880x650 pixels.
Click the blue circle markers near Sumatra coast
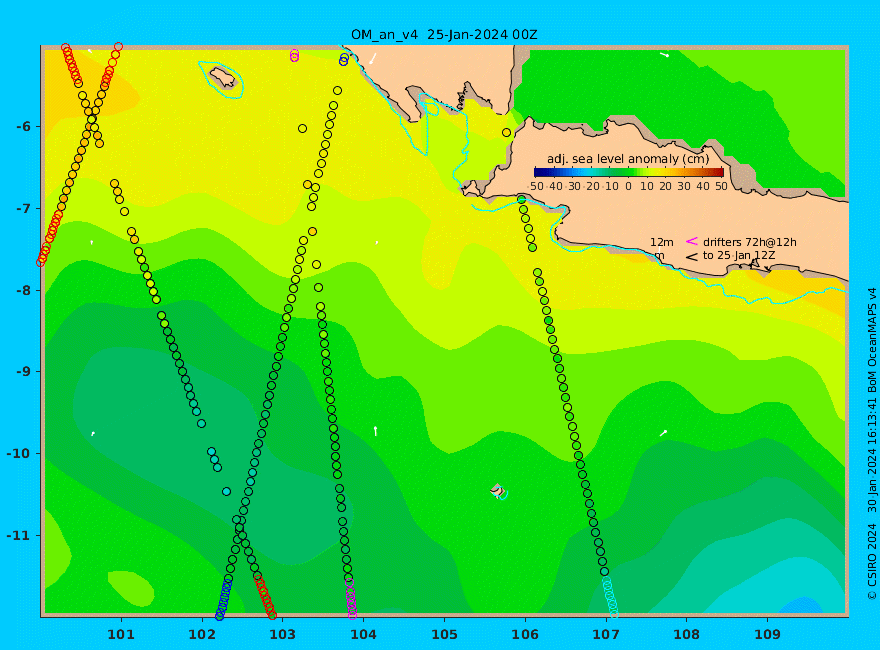(343, 59)
